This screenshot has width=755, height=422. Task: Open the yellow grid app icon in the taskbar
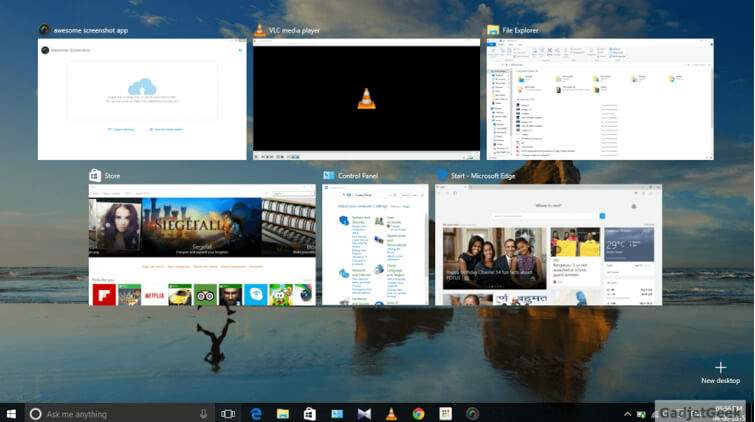pyautogui.click(x=445, y=414)
